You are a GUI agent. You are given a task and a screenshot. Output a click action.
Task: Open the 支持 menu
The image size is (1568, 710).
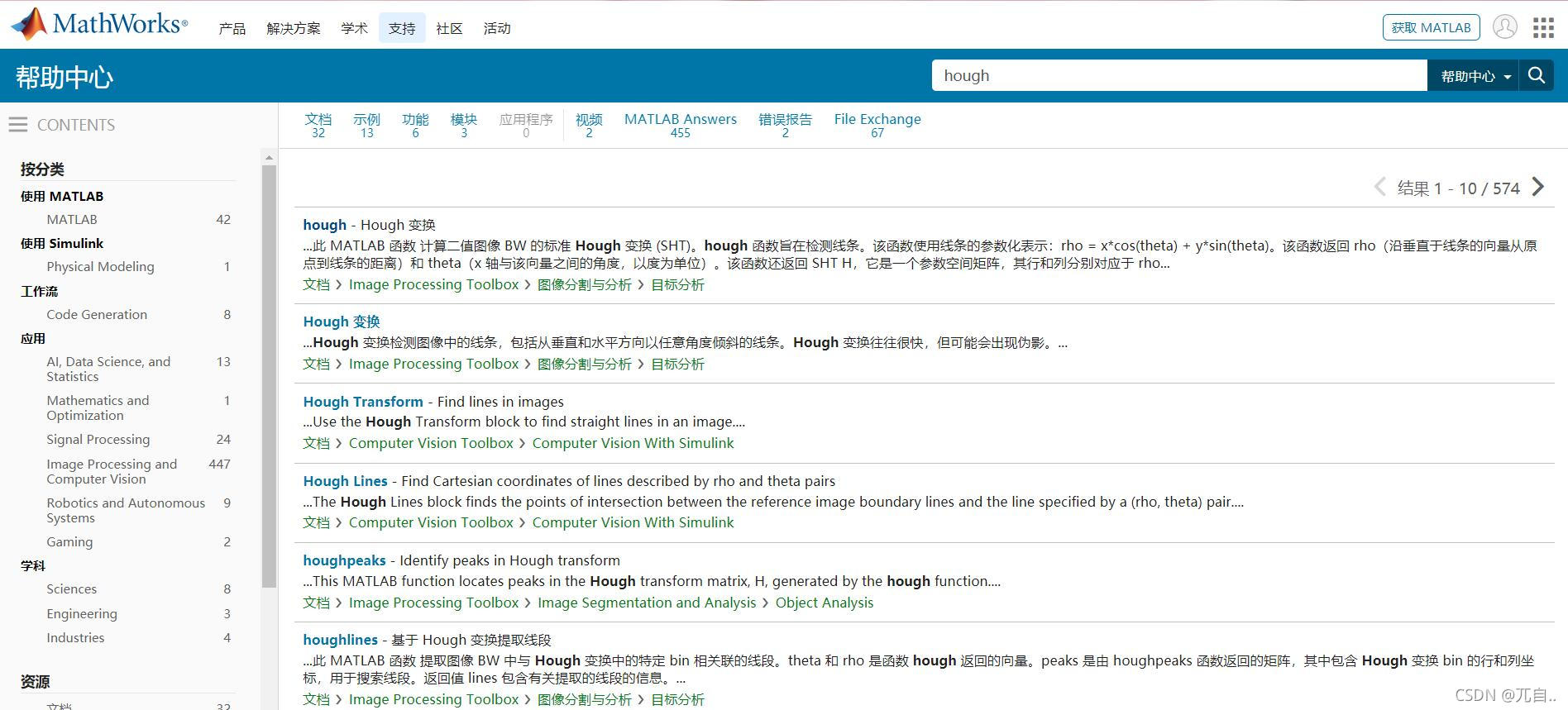tap(402, 28)
